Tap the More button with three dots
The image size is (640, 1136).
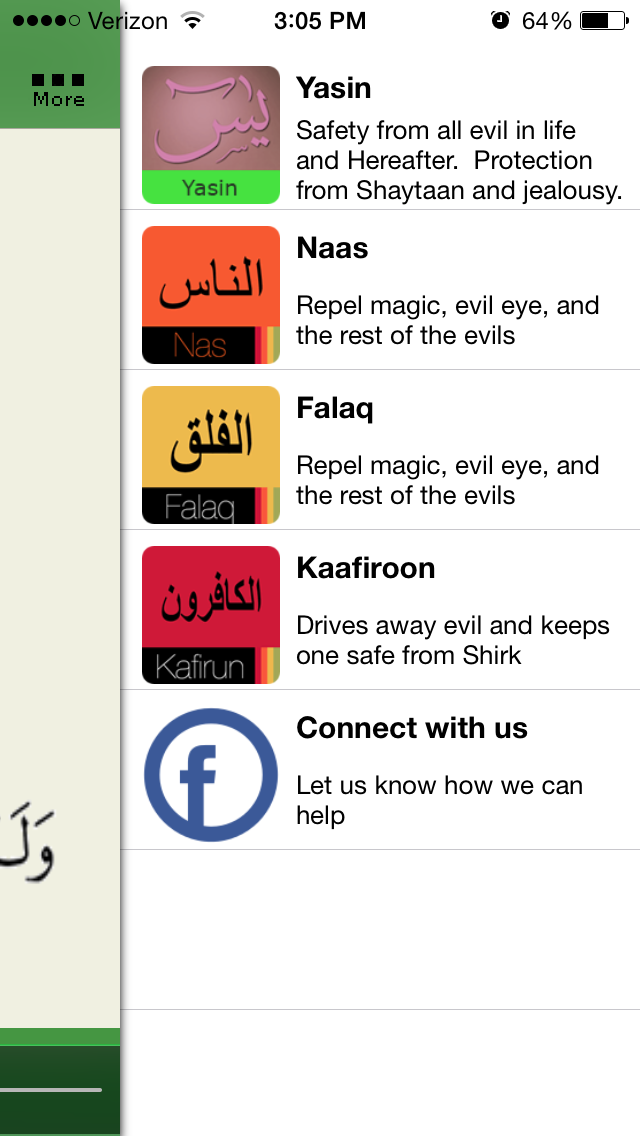pyautogui.click(x=58, y=89)
